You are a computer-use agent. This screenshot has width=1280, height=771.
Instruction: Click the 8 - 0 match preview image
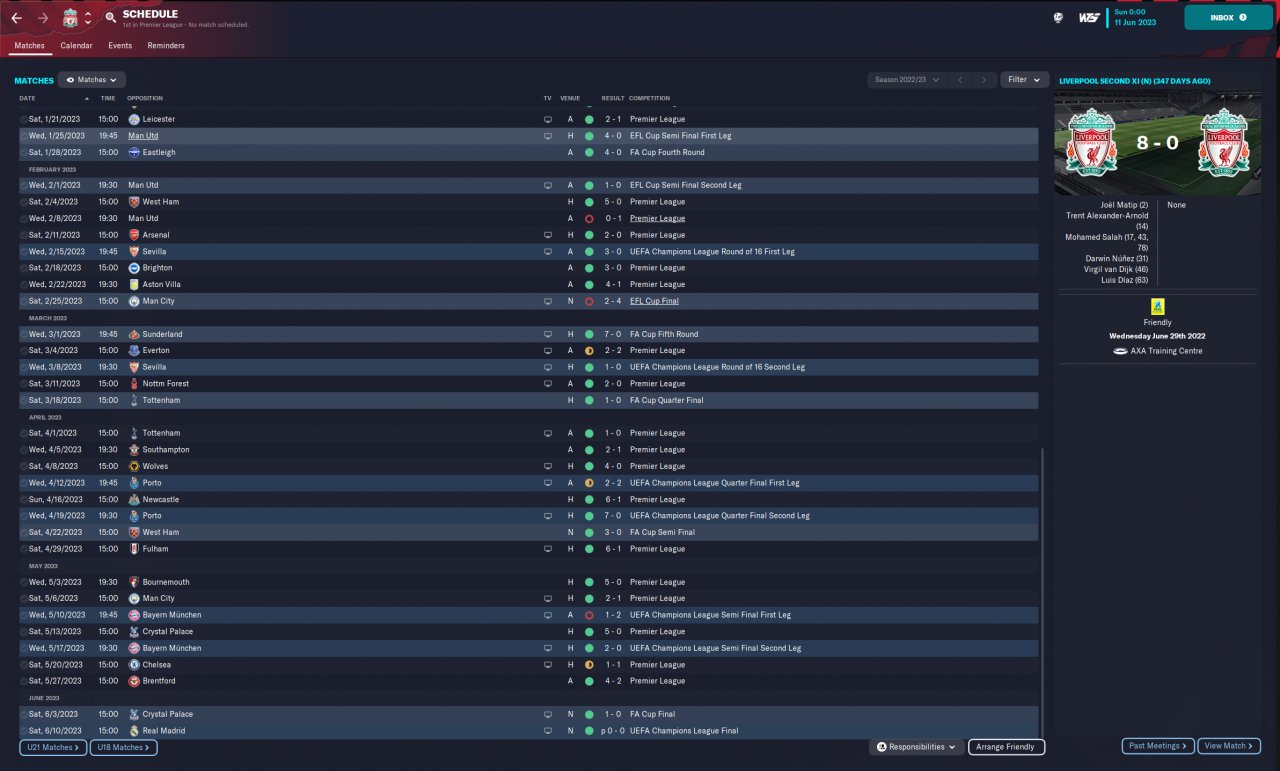pyautogui.click(x=1157, y=144)
